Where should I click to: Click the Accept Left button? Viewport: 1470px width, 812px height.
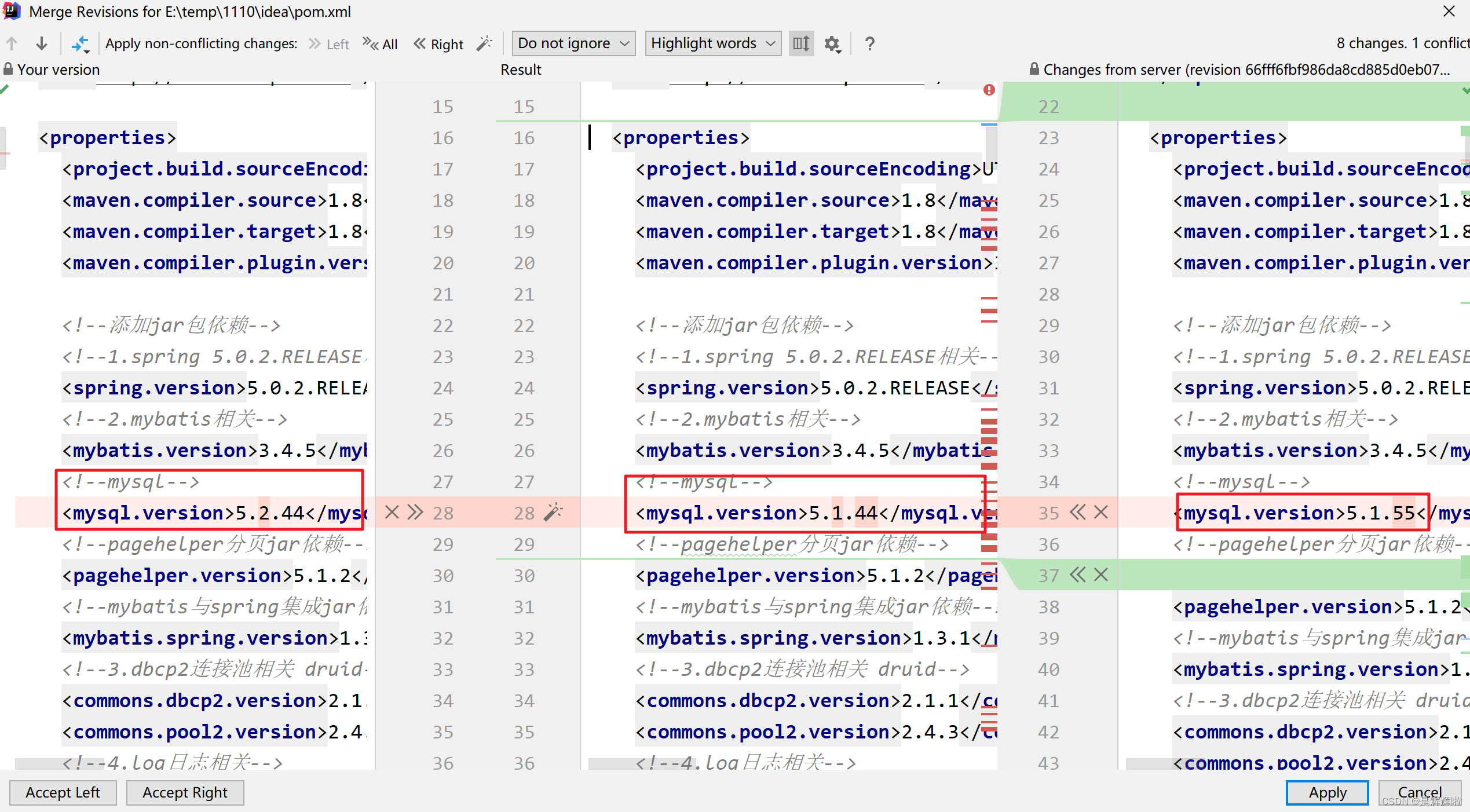coord(63,792)
